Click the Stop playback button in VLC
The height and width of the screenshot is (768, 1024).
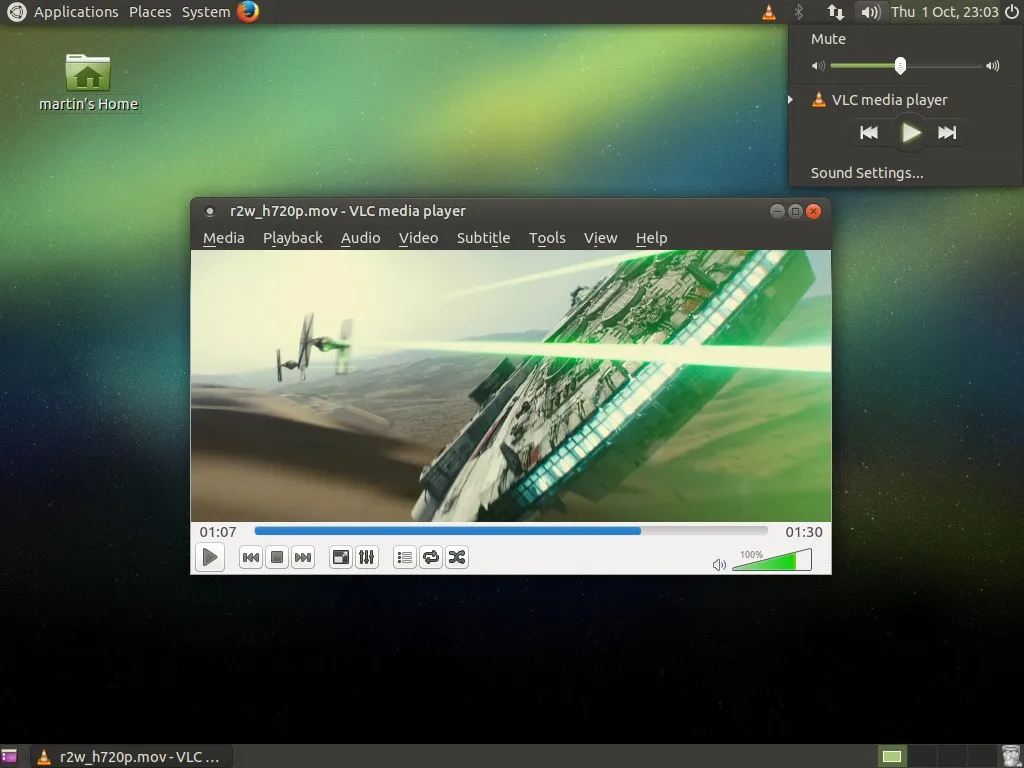[277, 557]
